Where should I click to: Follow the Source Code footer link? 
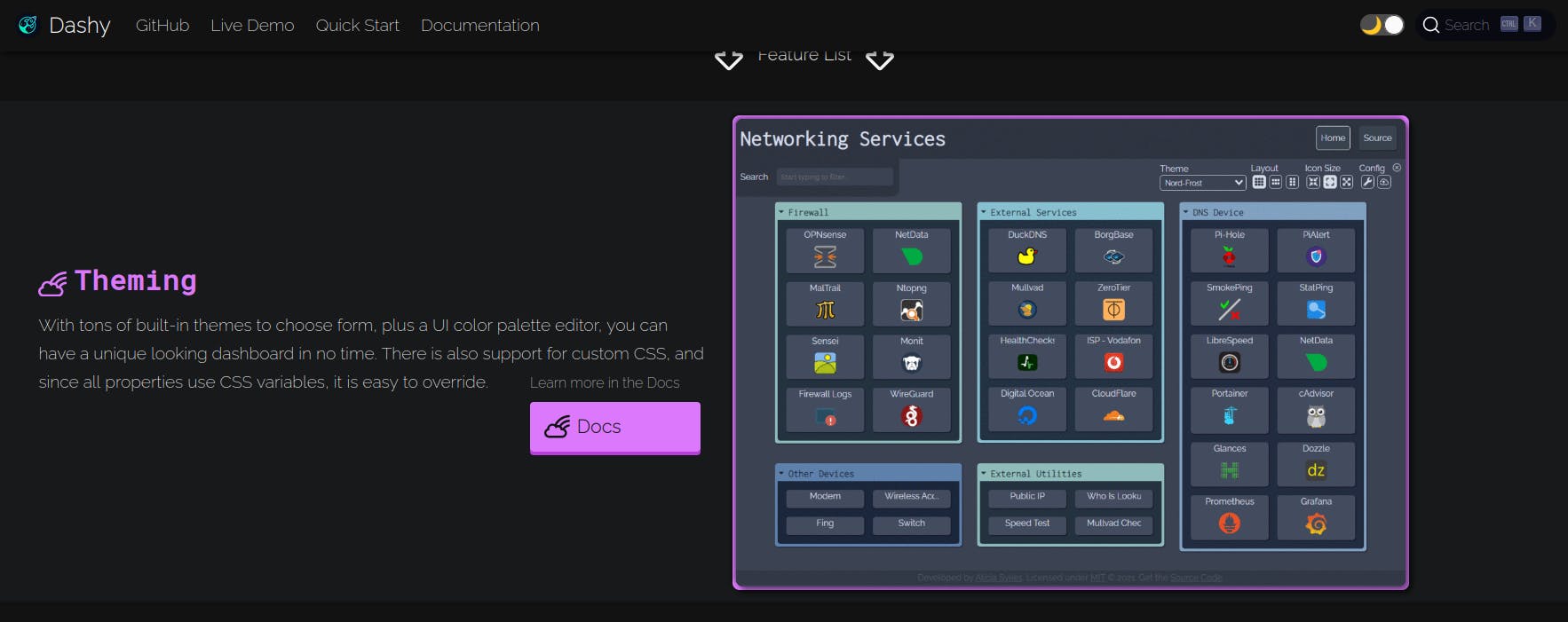[1196, 578]
